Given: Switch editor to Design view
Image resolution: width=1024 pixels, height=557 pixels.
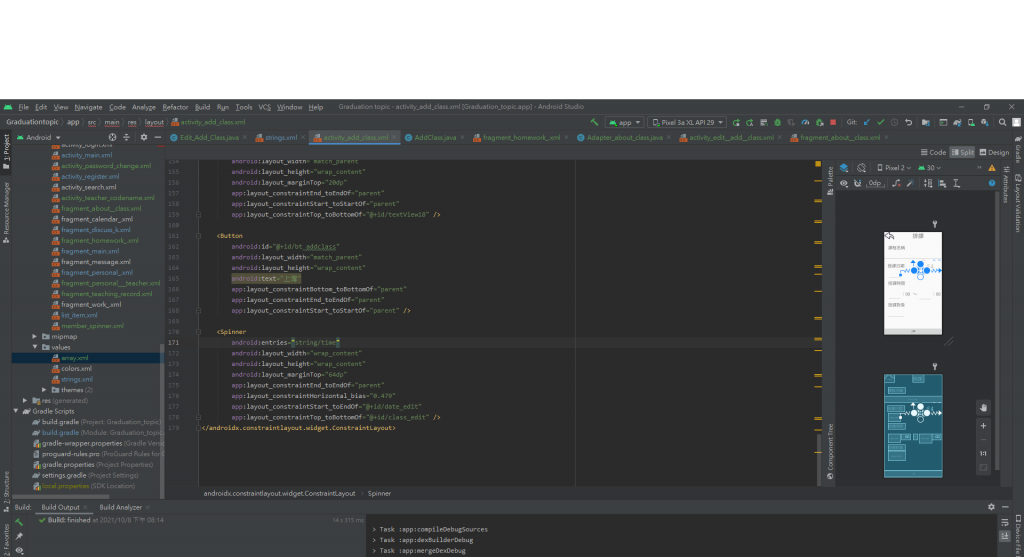Looking at the screenshot, I should (x=994, y=152).
